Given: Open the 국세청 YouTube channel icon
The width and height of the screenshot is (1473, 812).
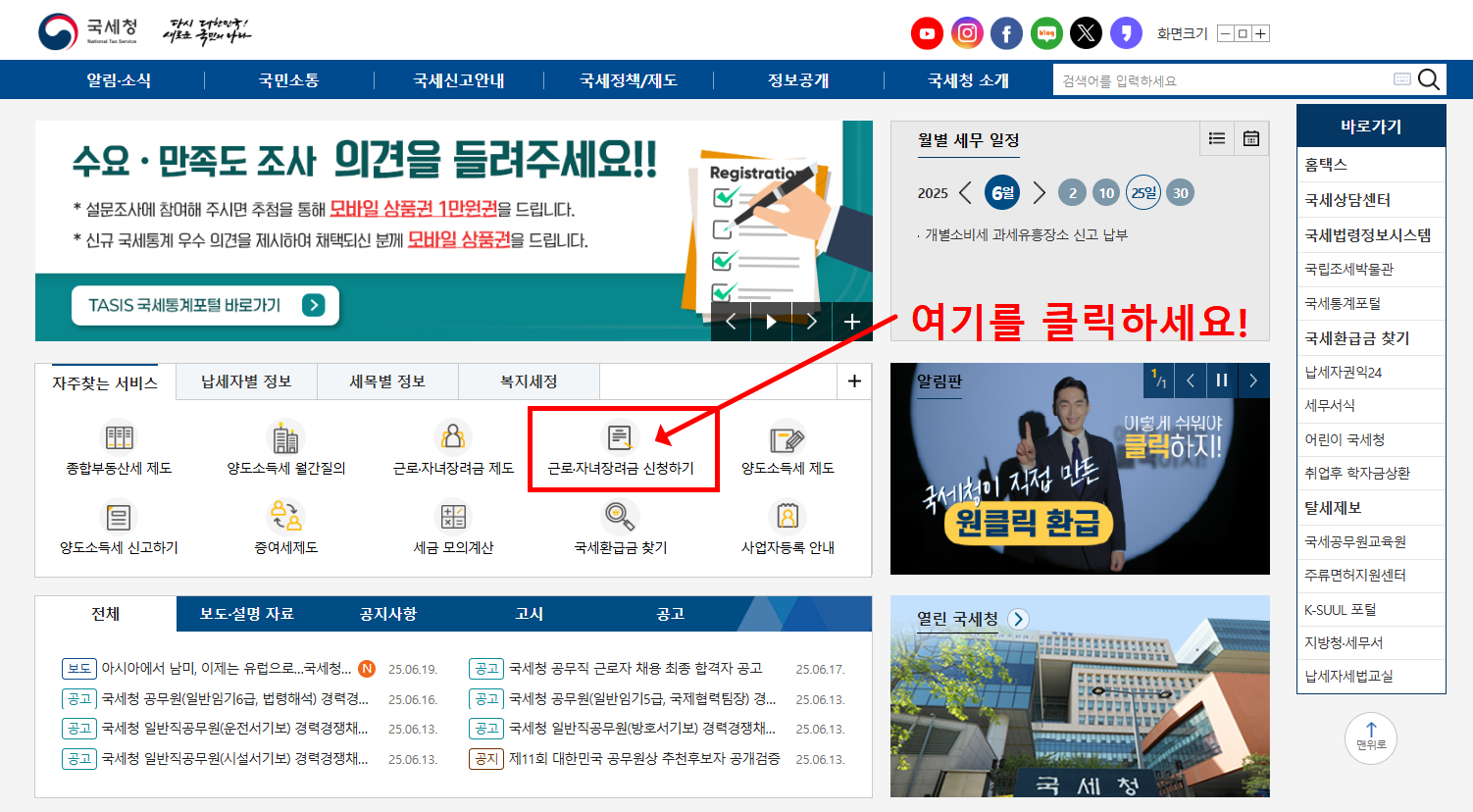Looking at the screenshot, I should point(927,32).
